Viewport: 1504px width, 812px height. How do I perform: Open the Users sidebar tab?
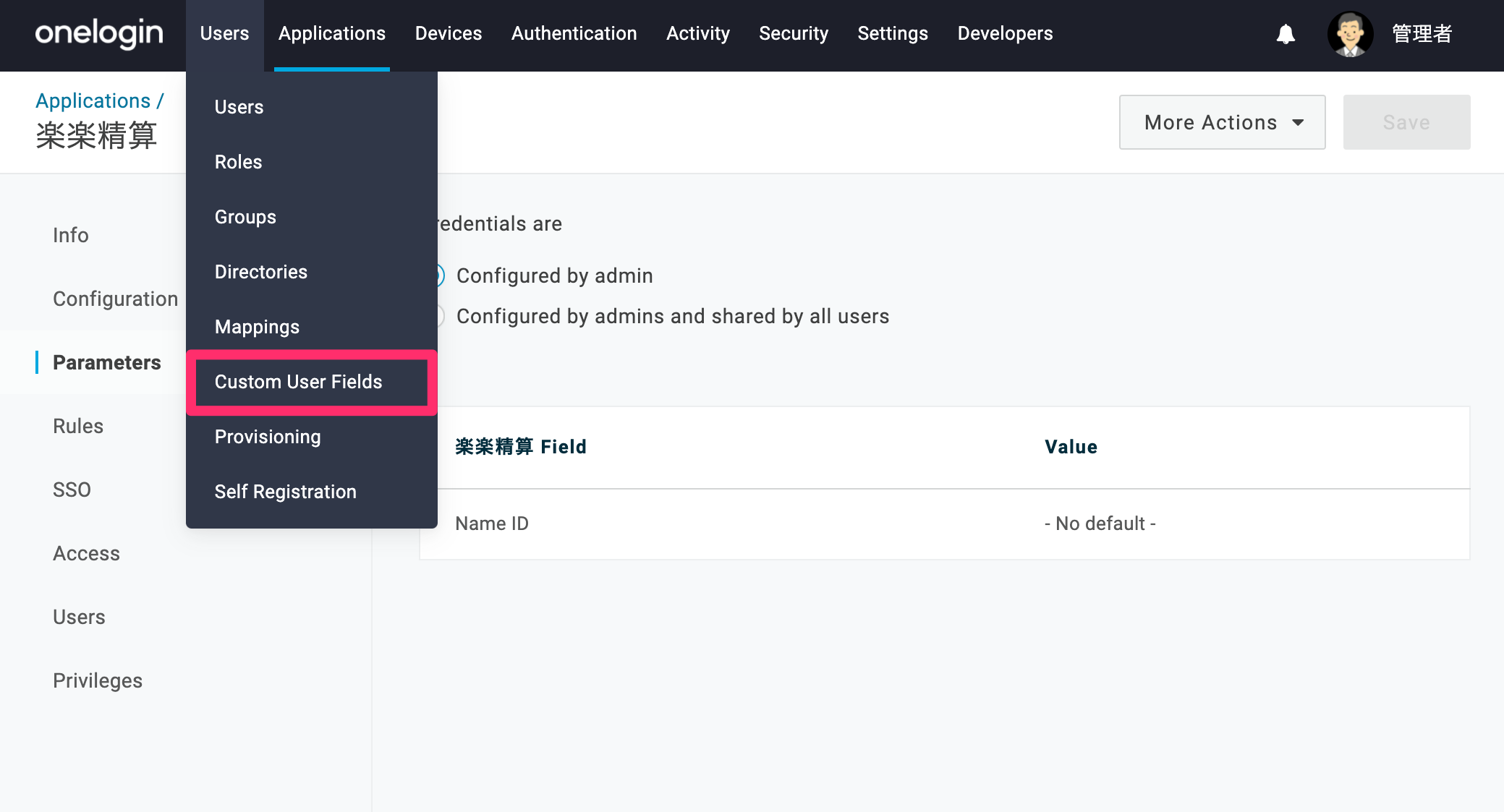click(x=79, y=617)
